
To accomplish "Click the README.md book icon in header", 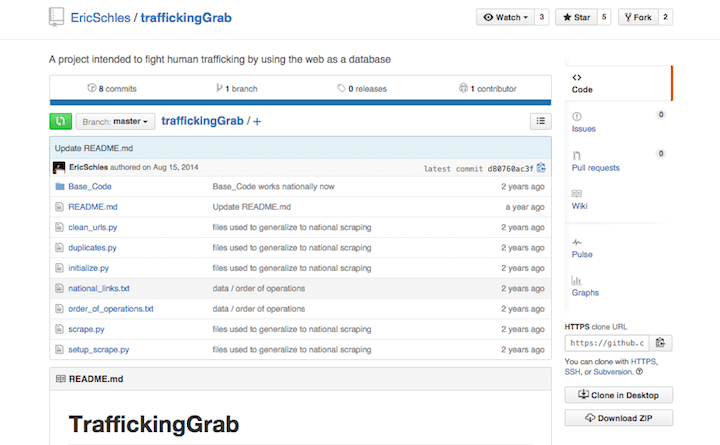I will [x=61, y=379].
